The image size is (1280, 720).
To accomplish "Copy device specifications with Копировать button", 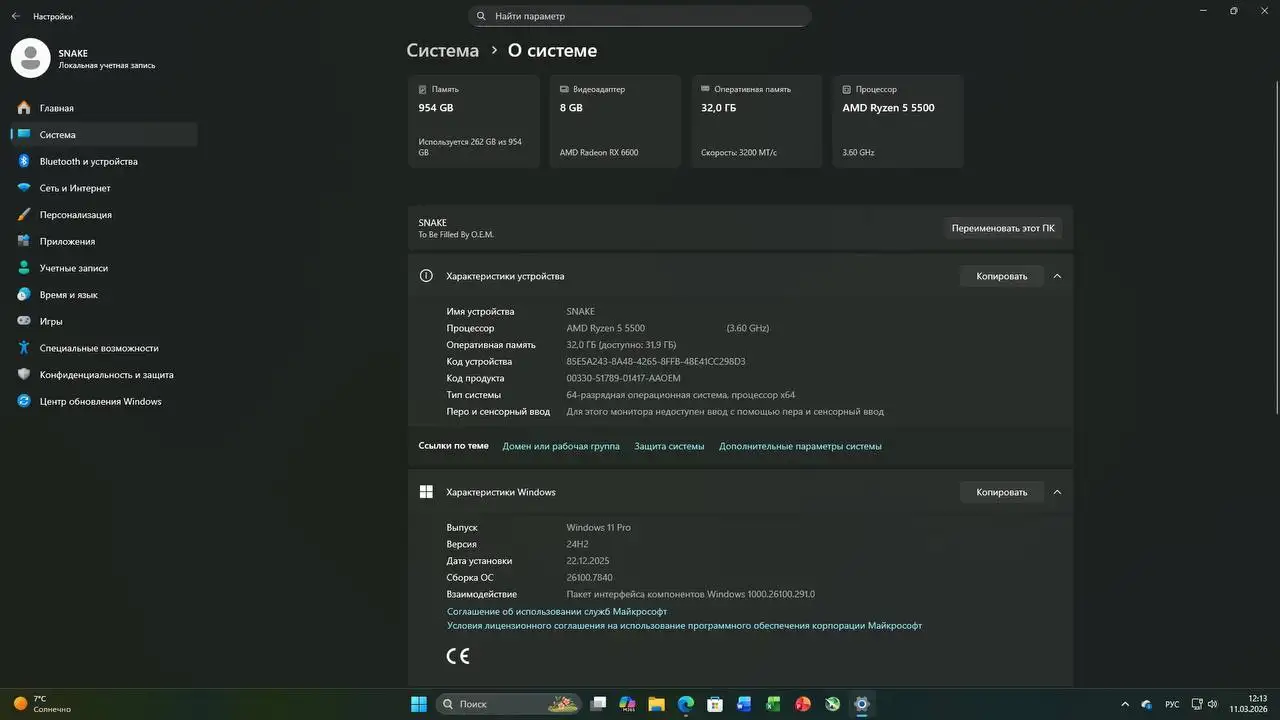I will (1001, 276).
